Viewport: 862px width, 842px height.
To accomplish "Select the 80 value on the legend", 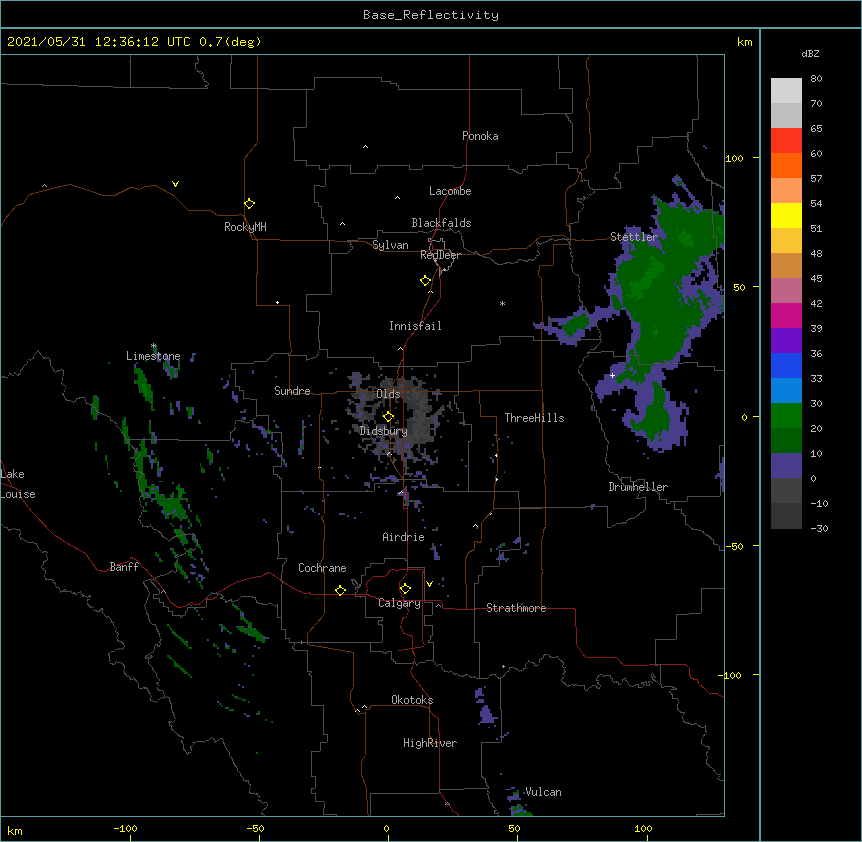I will pyautogui.click(x=816, y=79).
